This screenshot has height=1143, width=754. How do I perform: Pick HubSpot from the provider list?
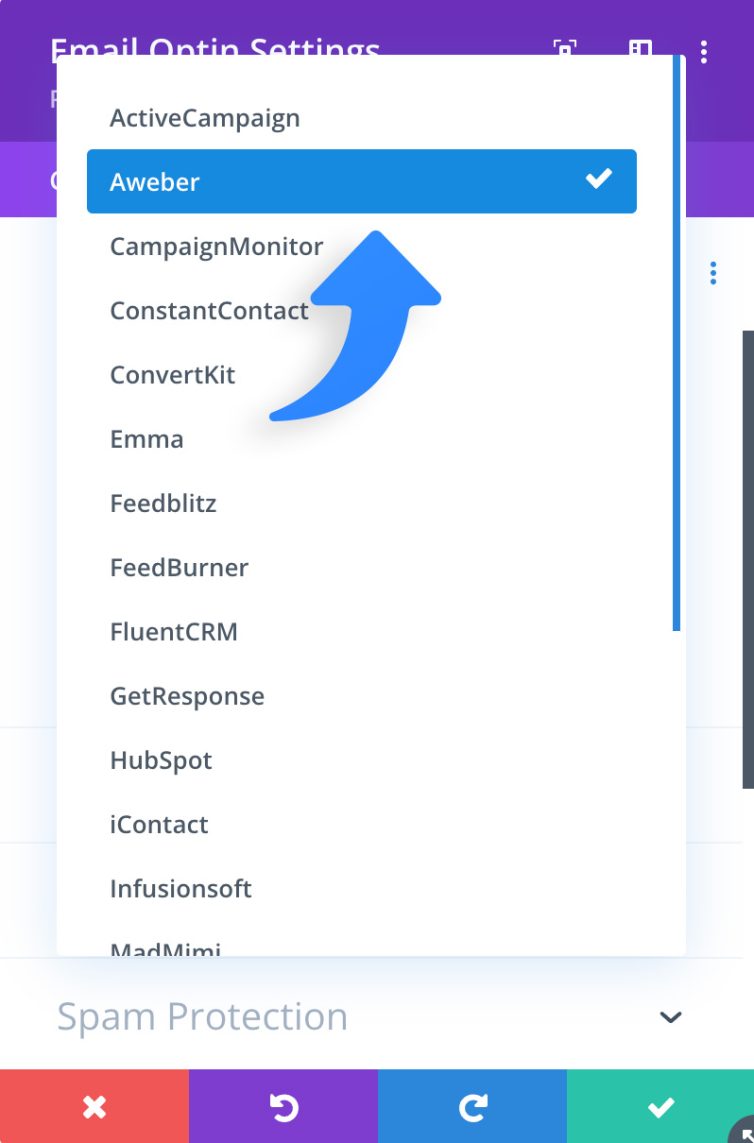coord(161,760)
